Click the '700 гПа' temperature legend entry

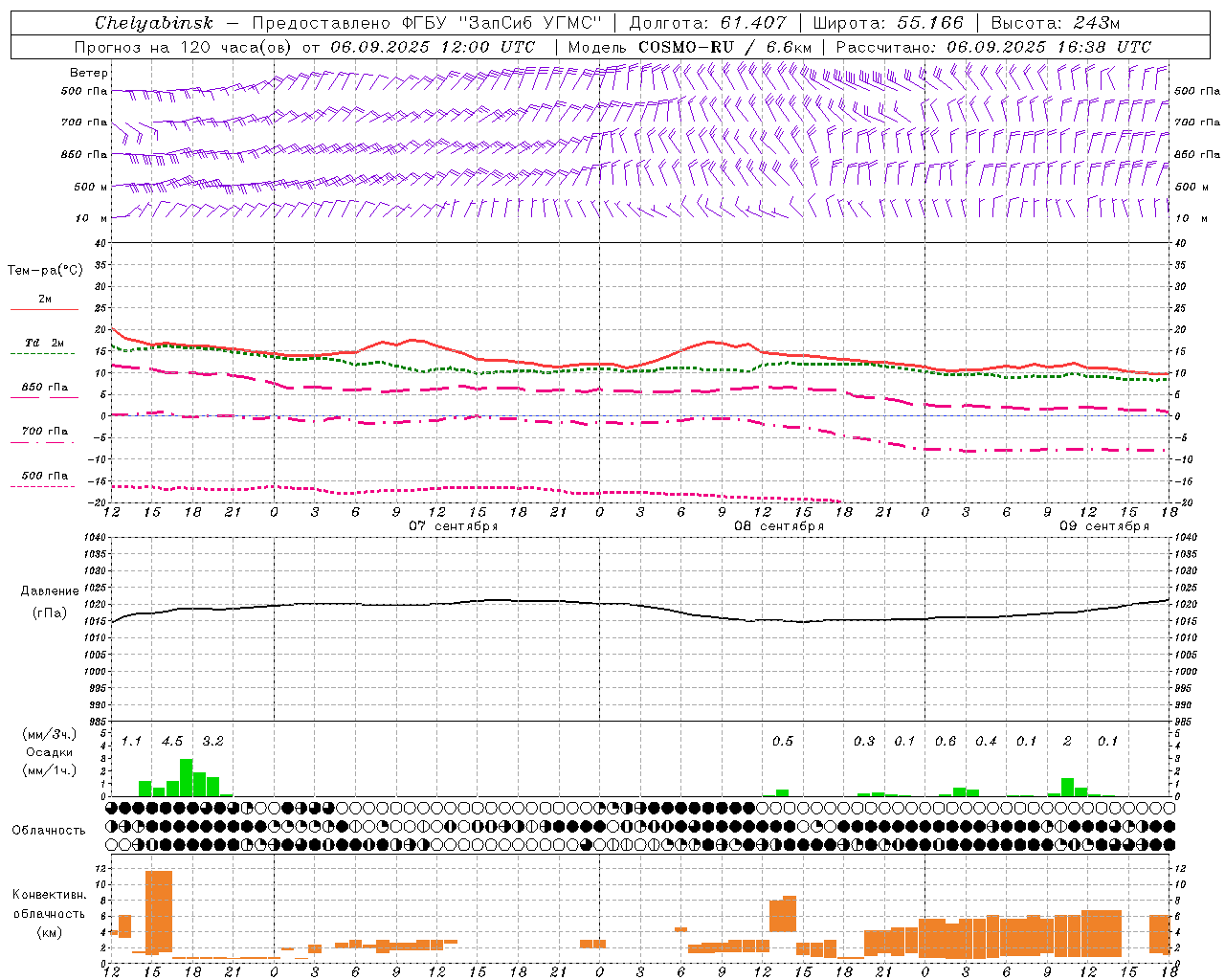click(x=44, y=432)
